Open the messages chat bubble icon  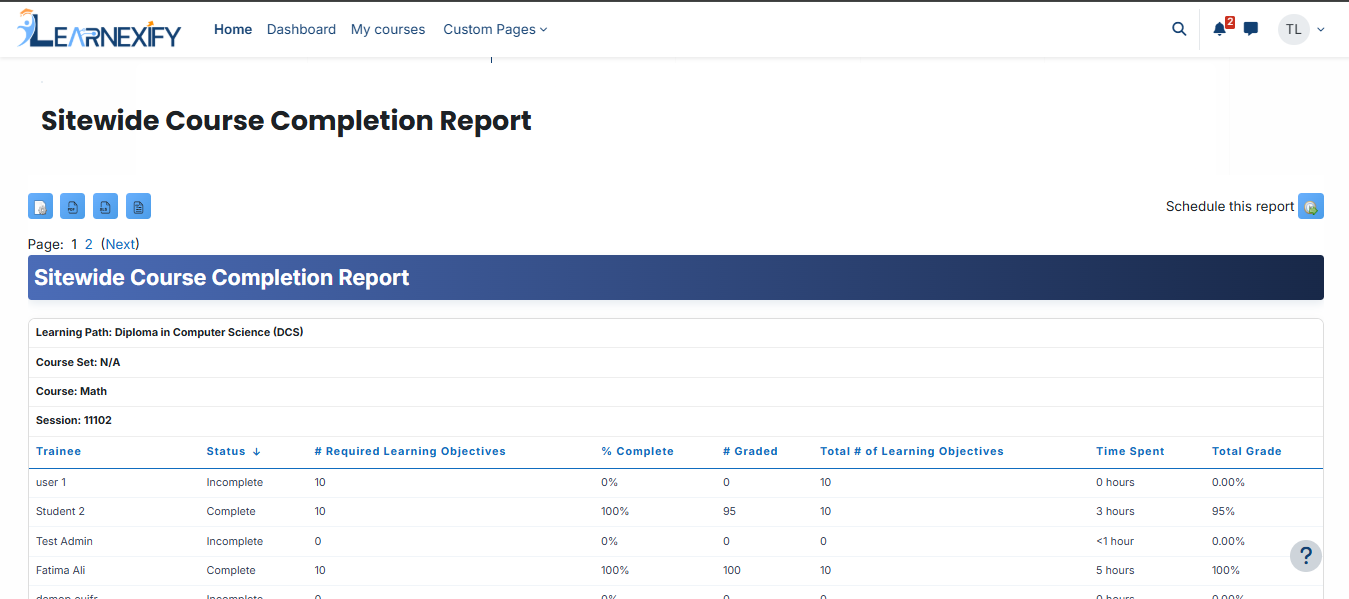(1251, 29)
